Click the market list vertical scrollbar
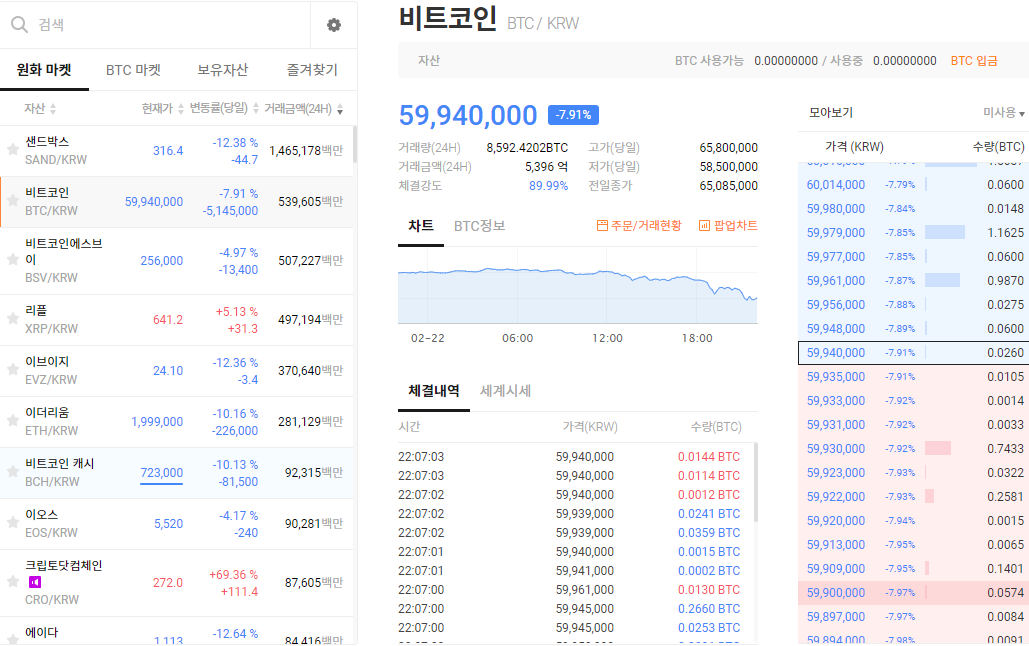 click(x=355, y=144)
